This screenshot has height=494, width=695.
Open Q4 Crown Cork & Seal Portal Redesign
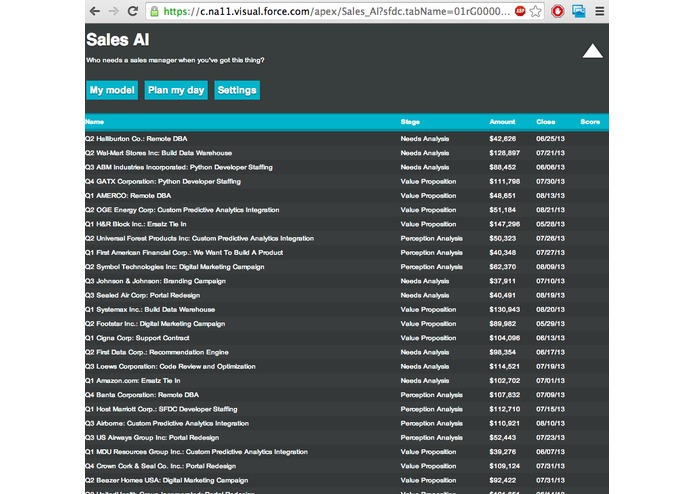160,466
